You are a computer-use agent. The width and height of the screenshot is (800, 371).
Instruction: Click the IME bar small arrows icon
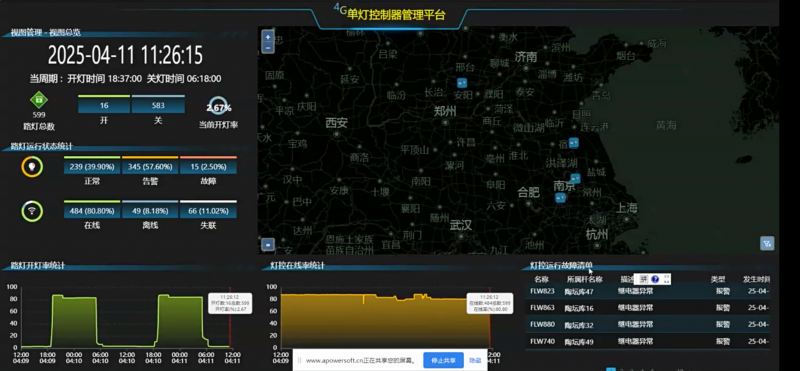[666, 279]
